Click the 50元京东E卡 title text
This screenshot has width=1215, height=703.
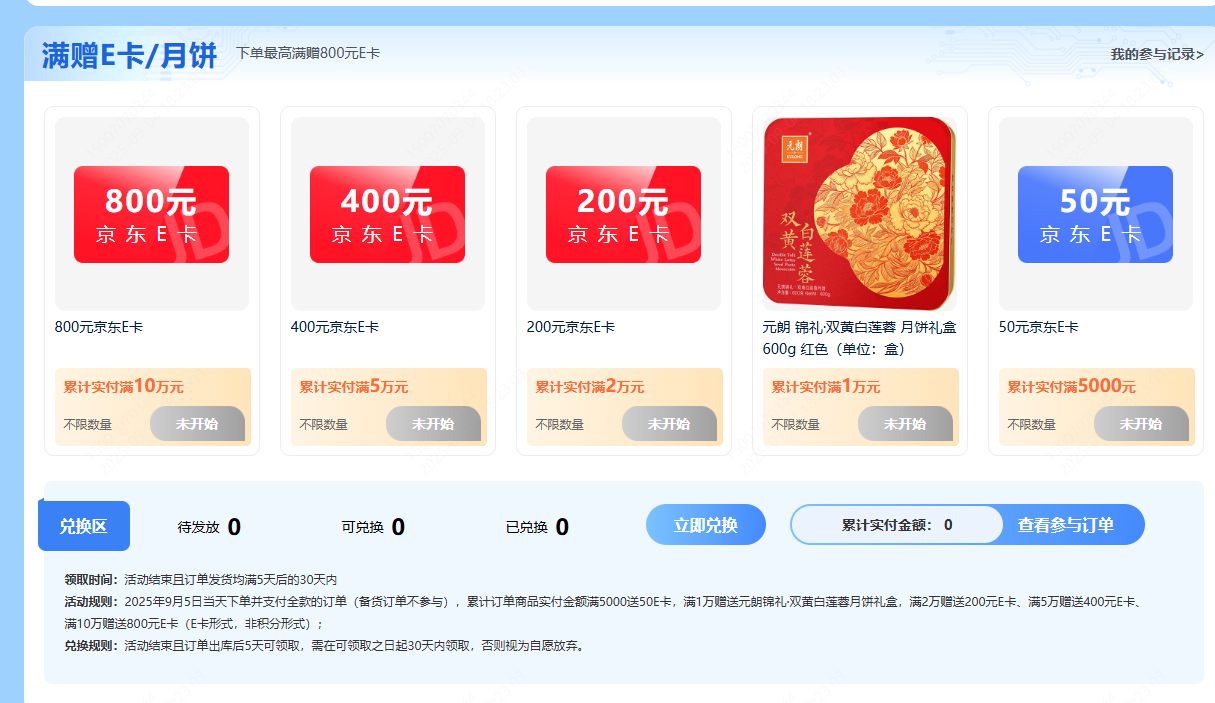pyautogui.click(x=1039, y=327)
